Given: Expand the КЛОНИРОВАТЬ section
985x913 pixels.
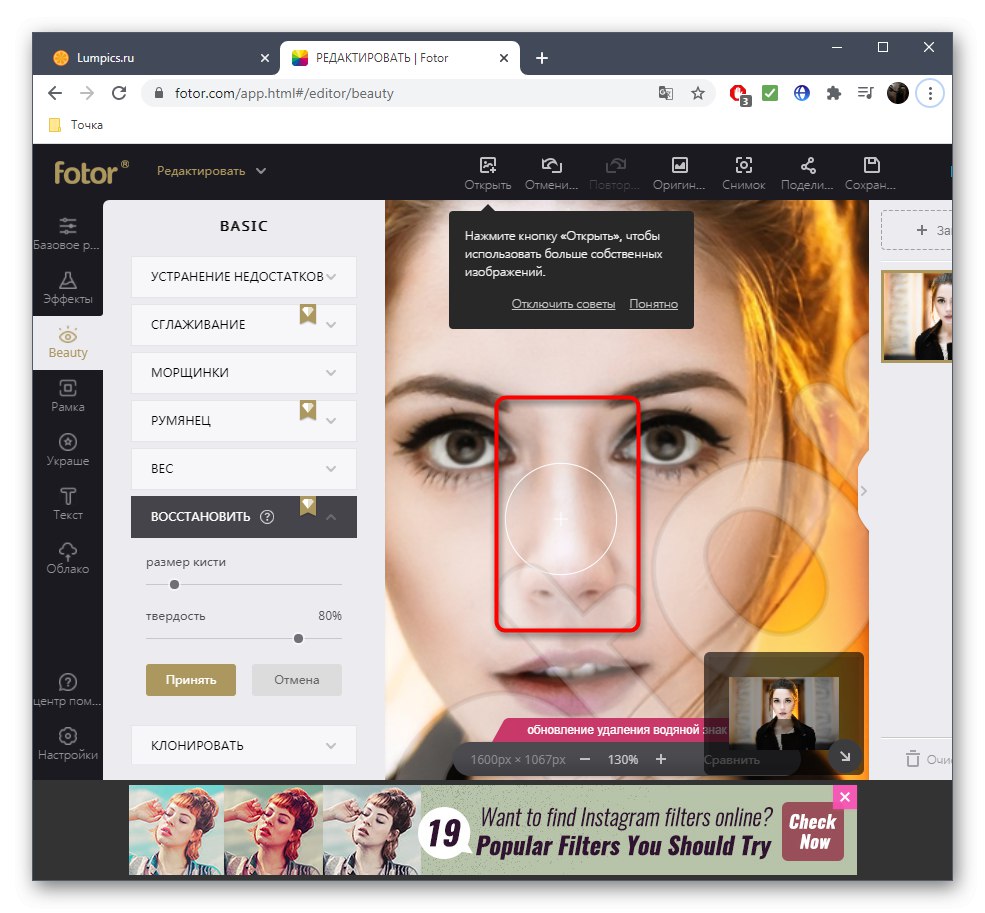Looking at the screenshot, I should click(x=244, y=745).
